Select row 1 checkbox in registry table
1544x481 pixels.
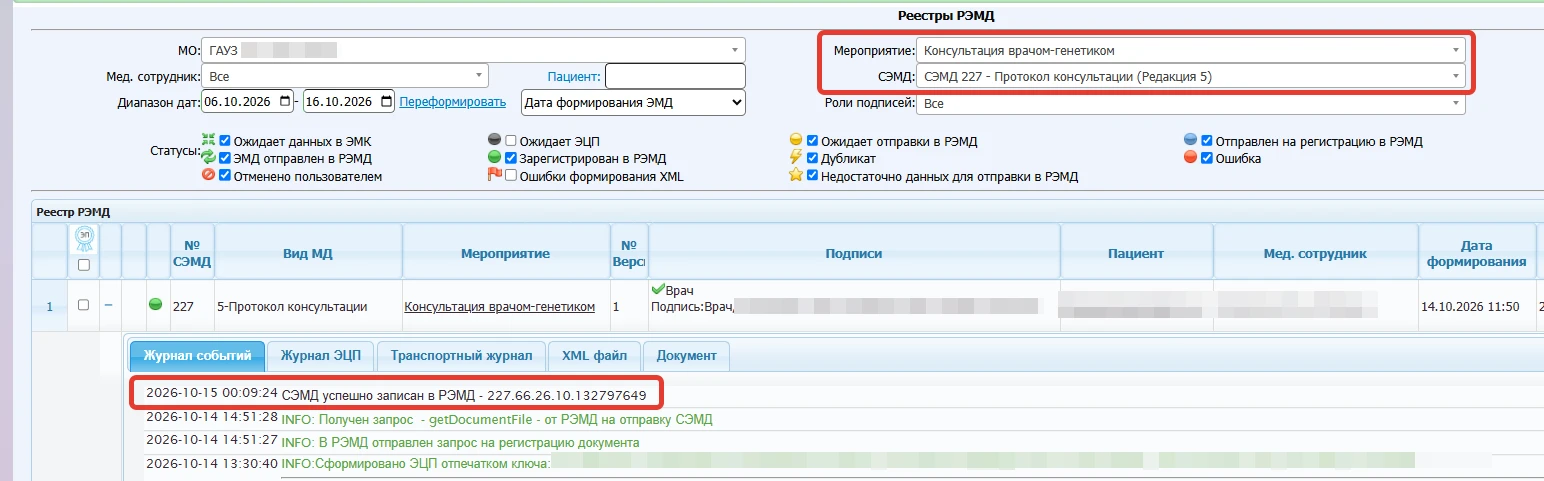(84, 305)
